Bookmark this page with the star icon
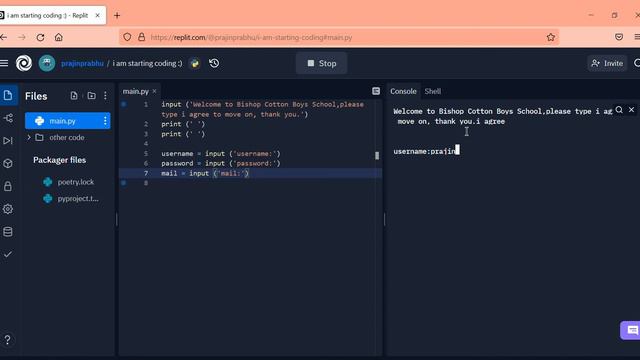This screenshot has width=640, height=360. (x=551, y=37)
